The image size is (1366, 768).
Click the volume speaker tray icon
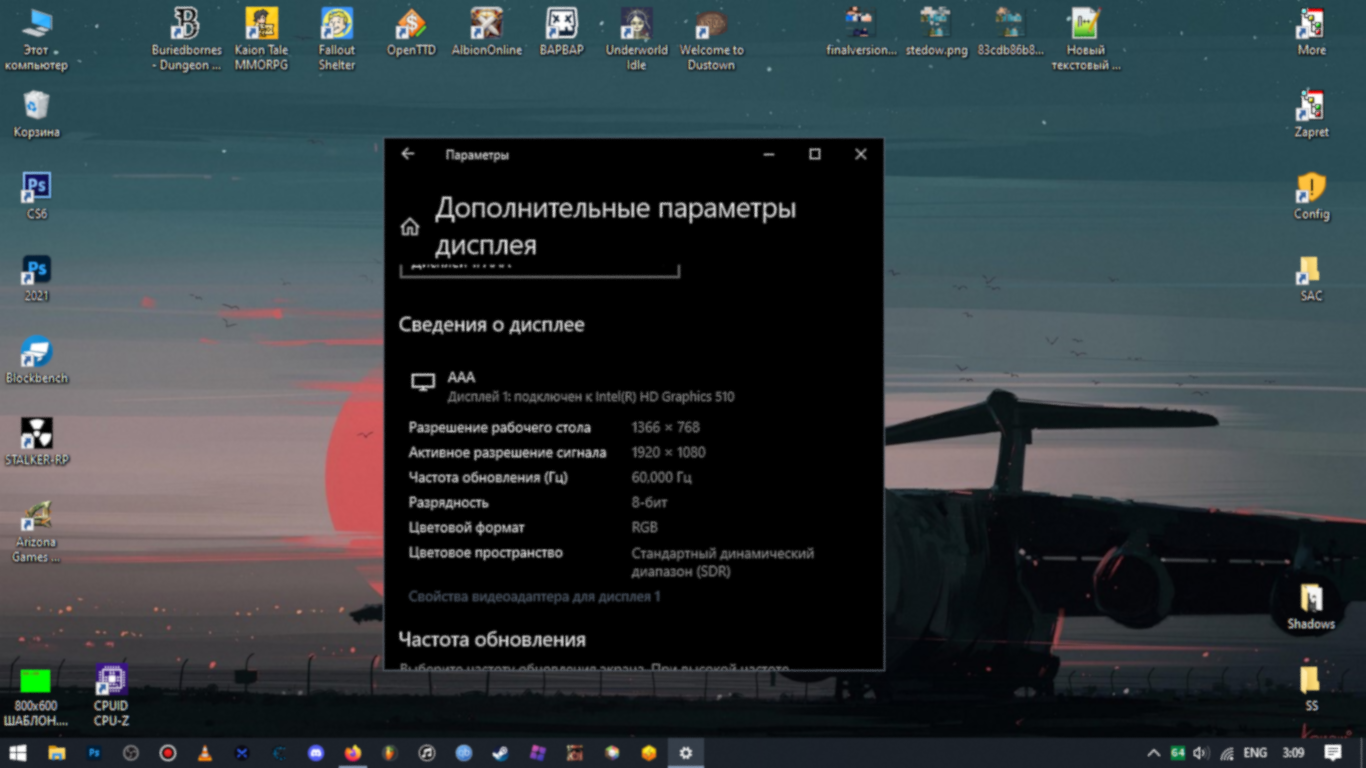point(1201,753)
